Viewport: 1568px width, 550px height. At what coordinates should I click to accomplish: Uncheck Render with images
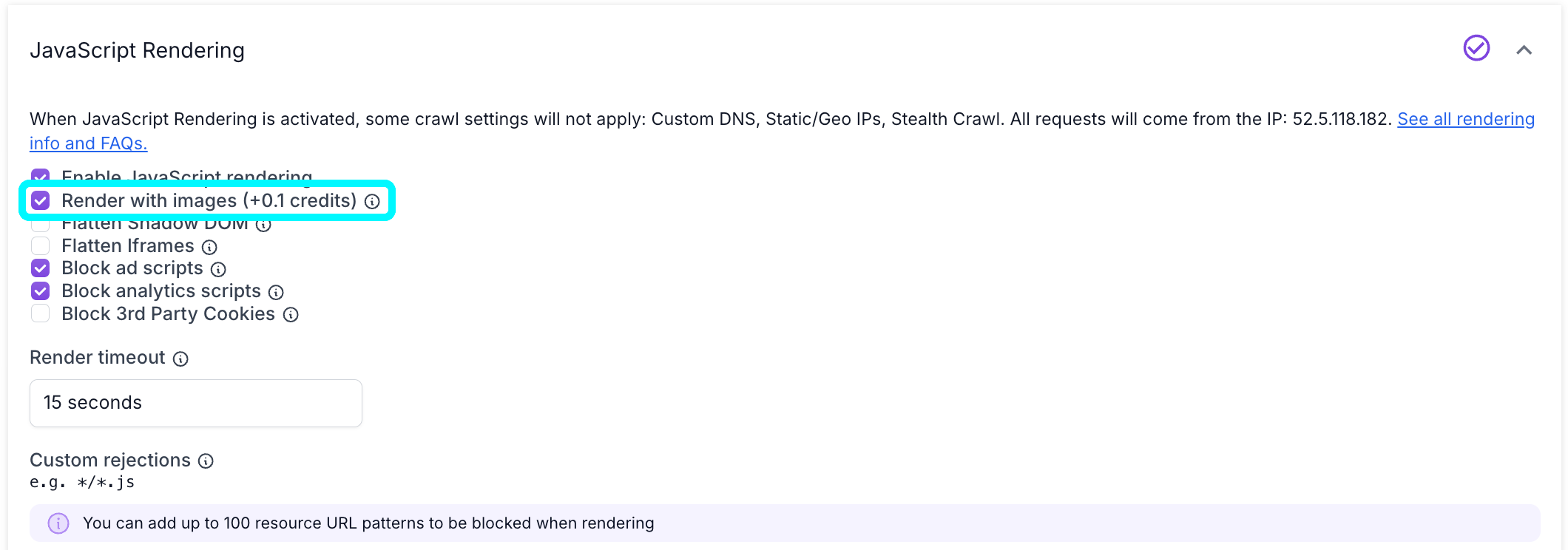tap(41, 200)
